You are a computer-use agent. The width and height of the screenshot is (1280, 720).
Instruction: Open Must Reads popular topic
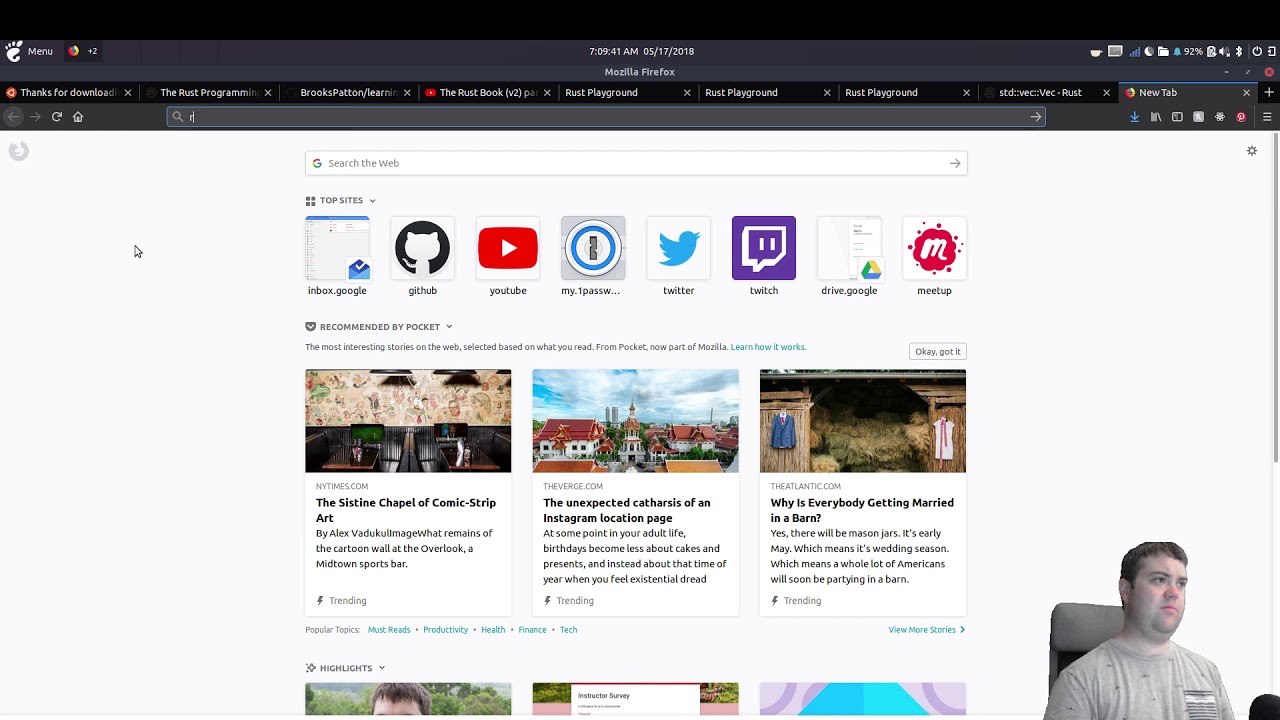click(x=389, y=630)
